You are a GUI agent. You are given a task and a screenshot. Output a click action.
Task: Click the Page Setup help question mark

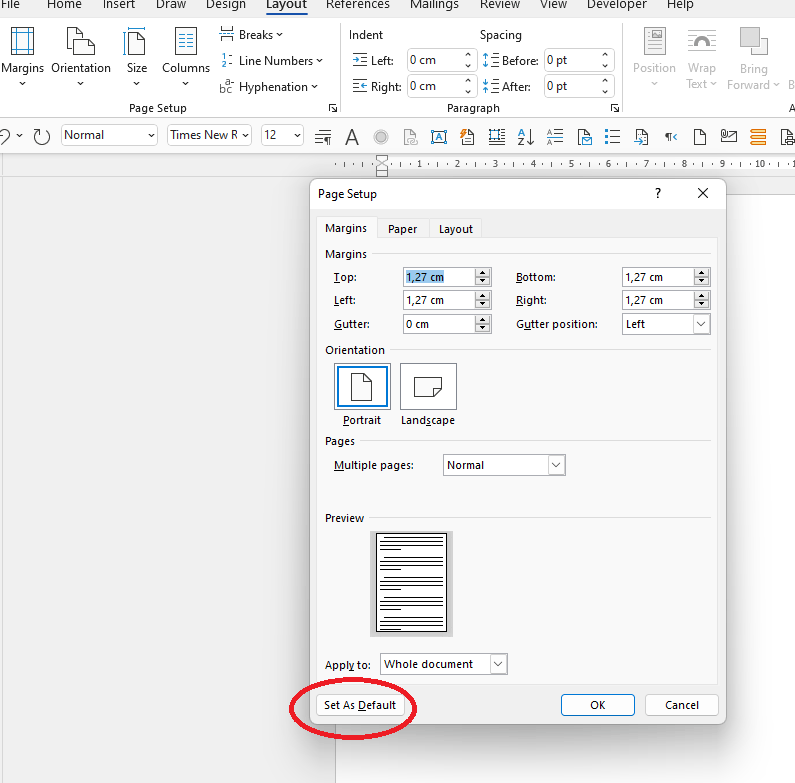pos(658,193)
